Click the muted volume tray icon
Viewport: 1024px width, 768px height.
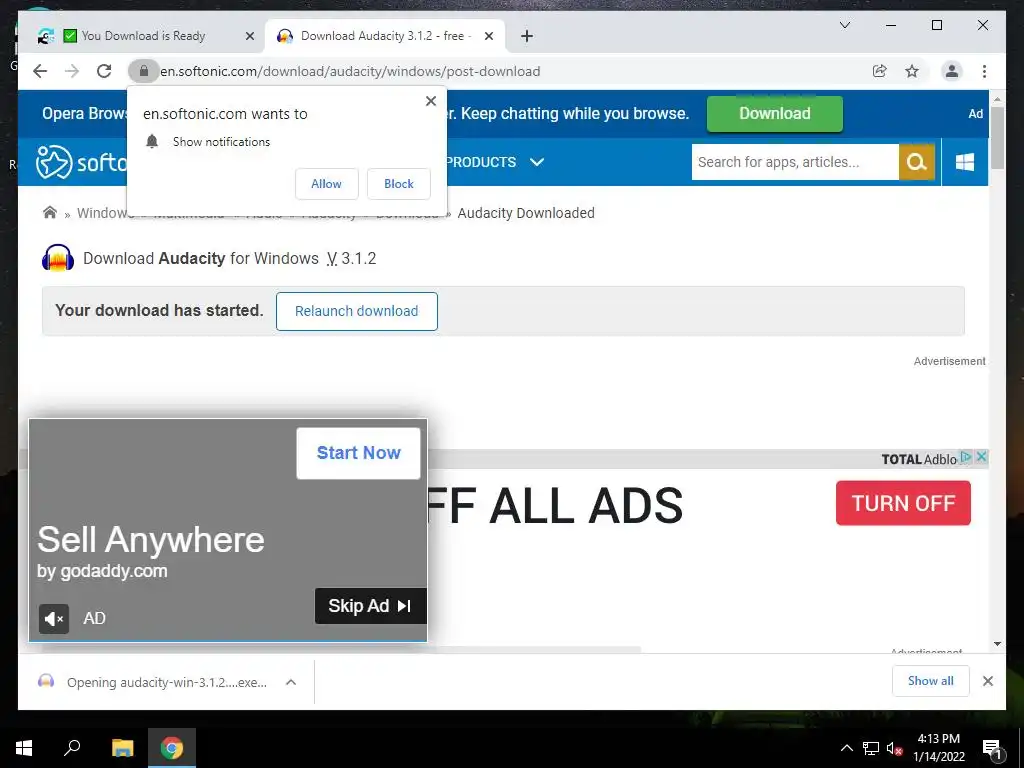(x=894, y=748)
